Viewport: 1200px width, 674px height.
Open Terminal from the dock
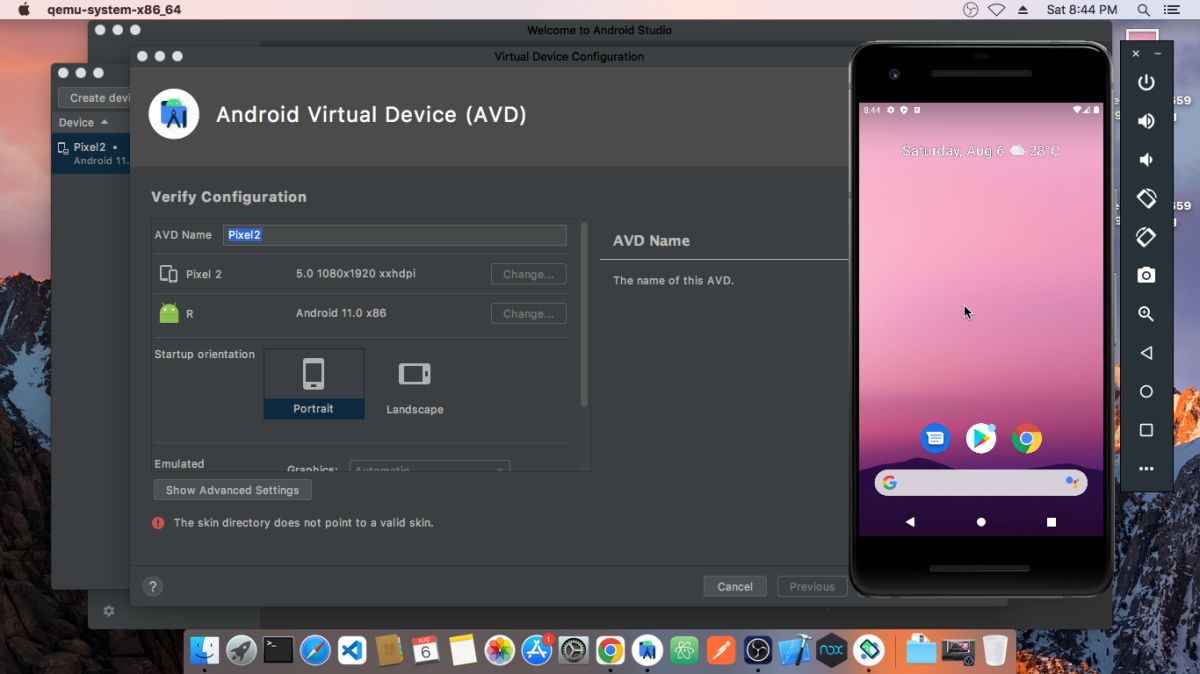(278, 650)
